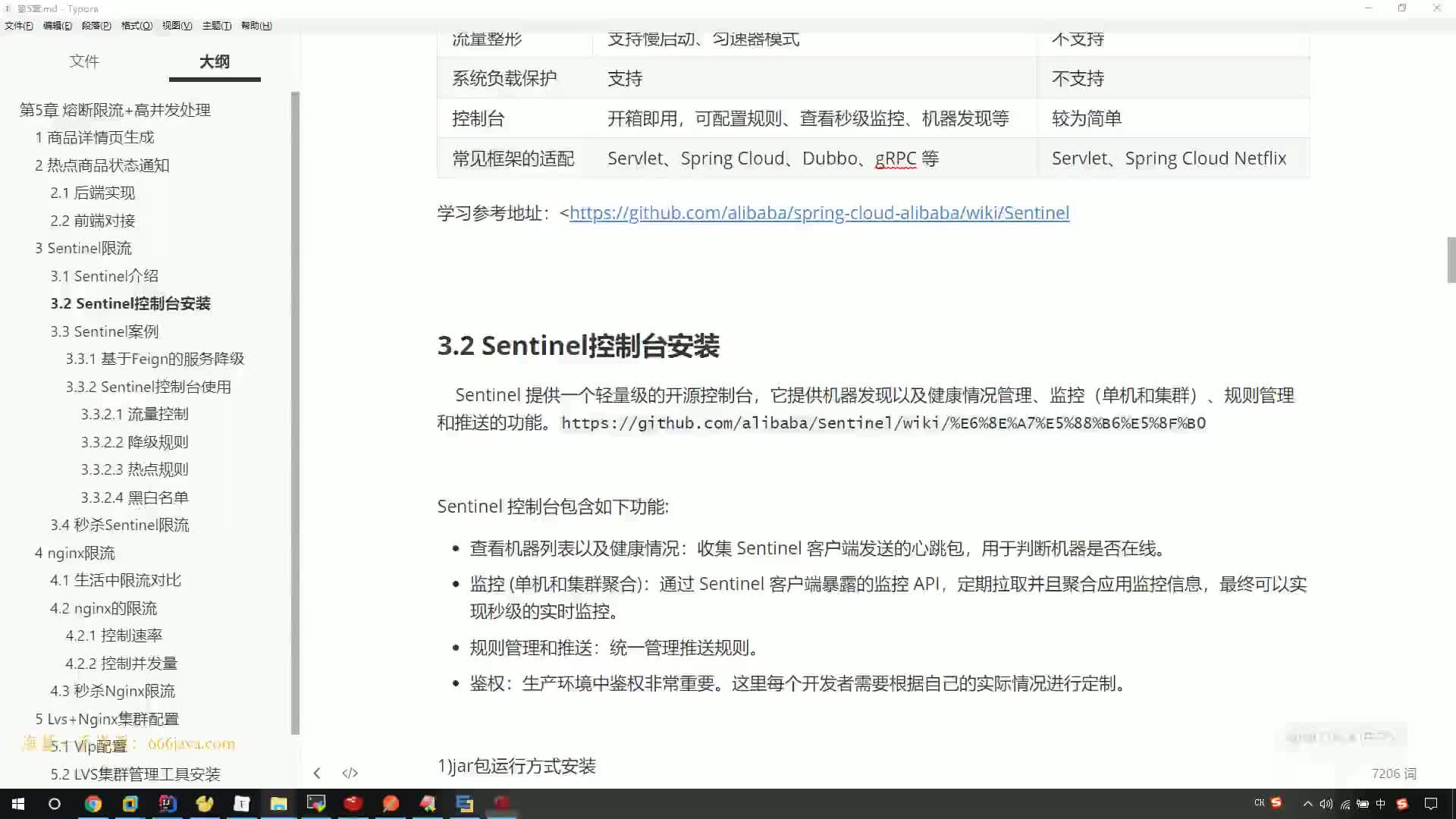Select outline item 3 Sentinel限流

coord(83,248)
